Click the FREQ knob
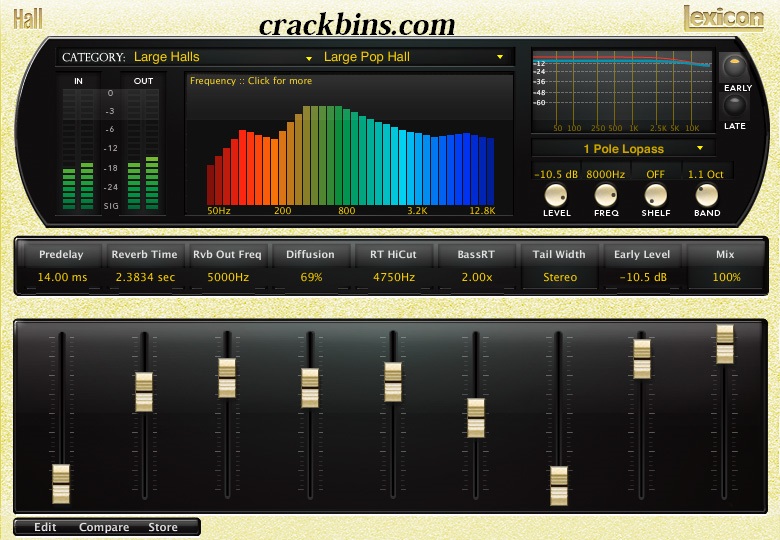The width and height of the screenshot is (780, 540). (x=605, y=195)
